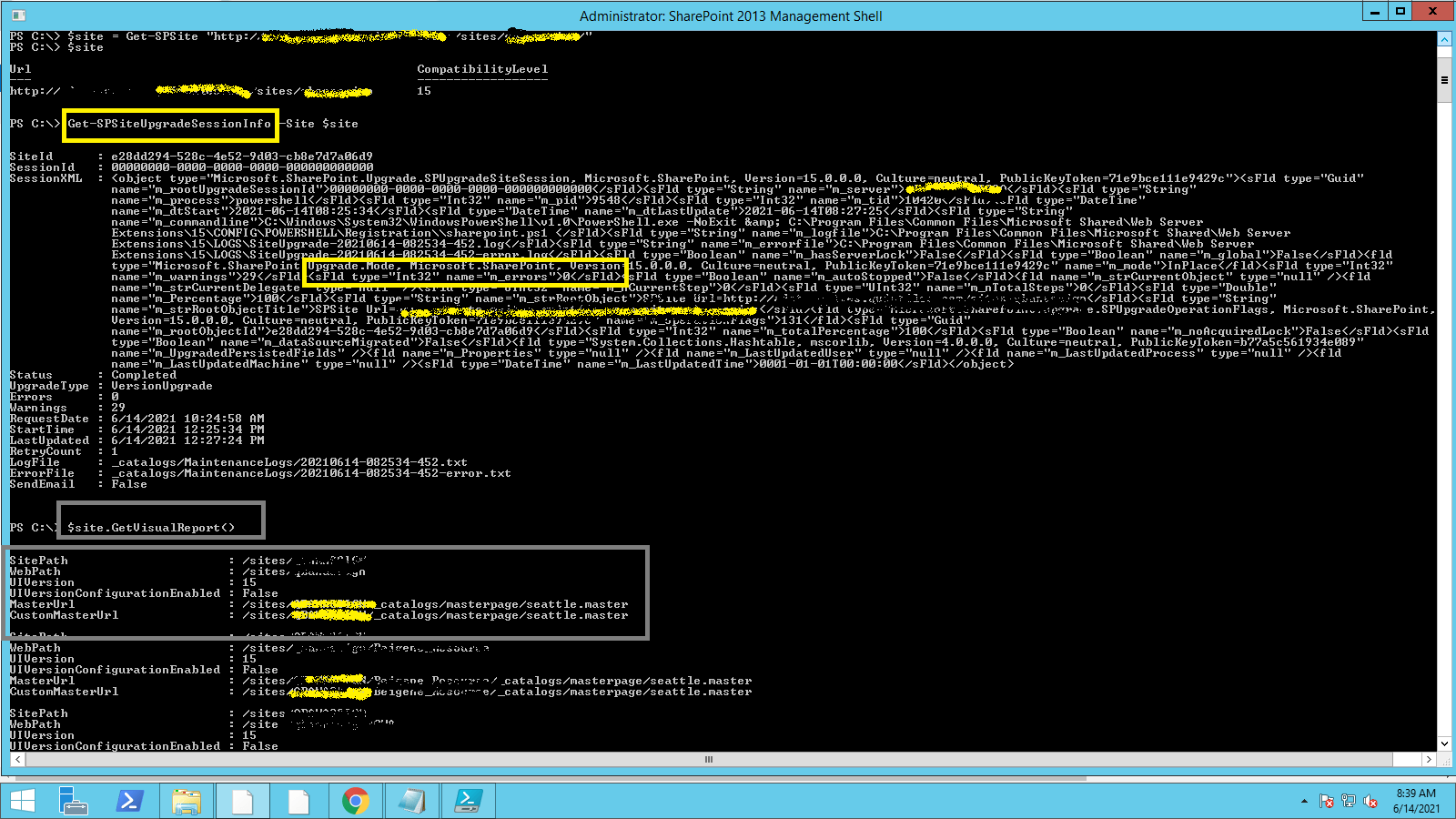Click the Status value 'Completed'
The image size is (1456, 819).
click(x=144, y=375)
